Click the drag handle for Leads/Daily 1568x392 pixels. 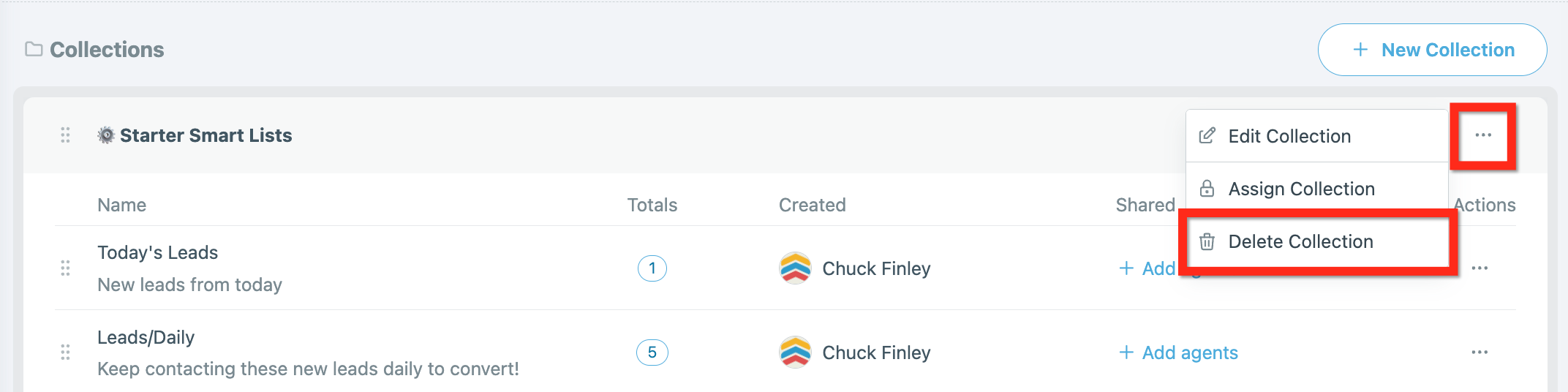(x=65, y=353)
